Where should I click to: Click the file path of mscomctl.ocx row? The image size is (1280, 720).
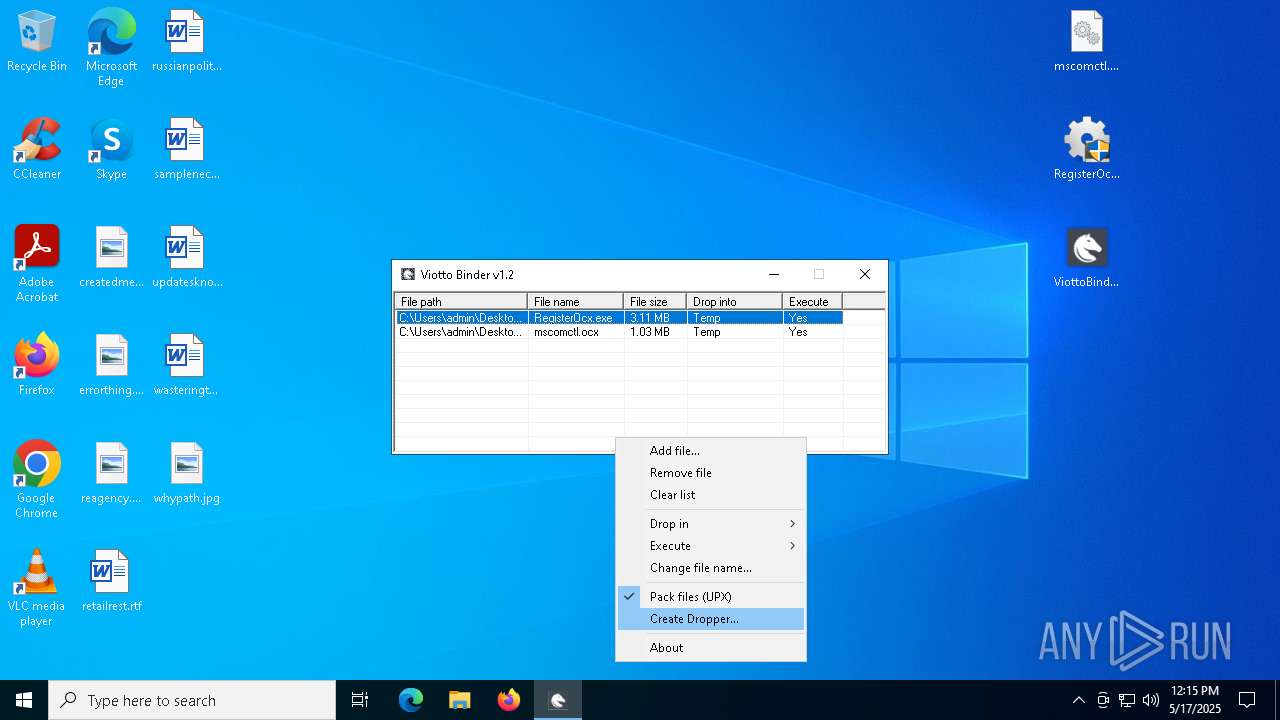[461, 332]
